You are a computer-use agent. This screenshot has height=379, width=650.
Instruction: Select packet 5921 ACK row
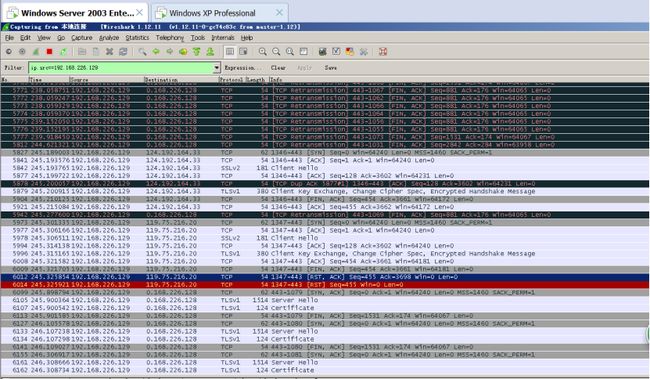point(325,207)
